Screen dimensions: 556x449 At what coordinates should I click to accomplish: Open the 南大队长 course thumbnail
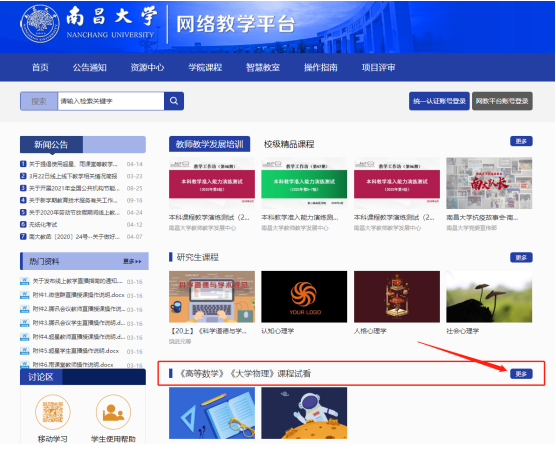click(x=489, y=183)
